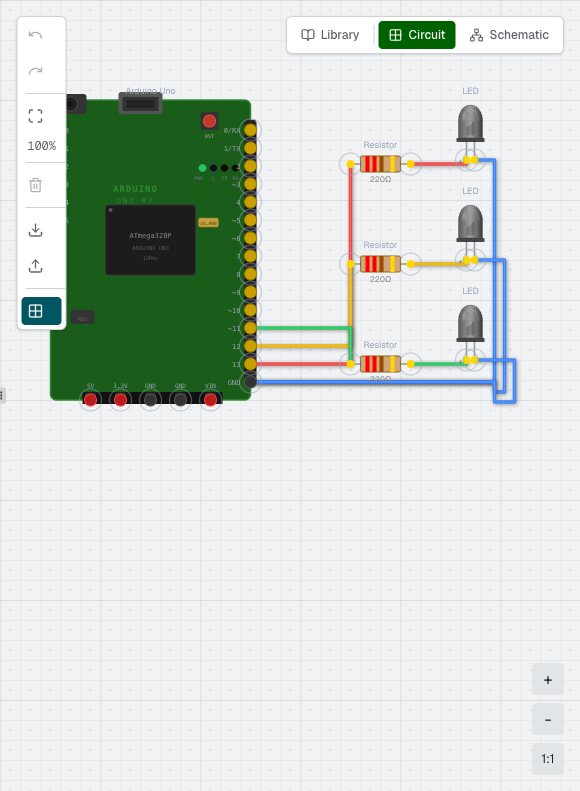Click the fit-to-screen icon
This screenshot has height=791, width=580.
(35, 116)
